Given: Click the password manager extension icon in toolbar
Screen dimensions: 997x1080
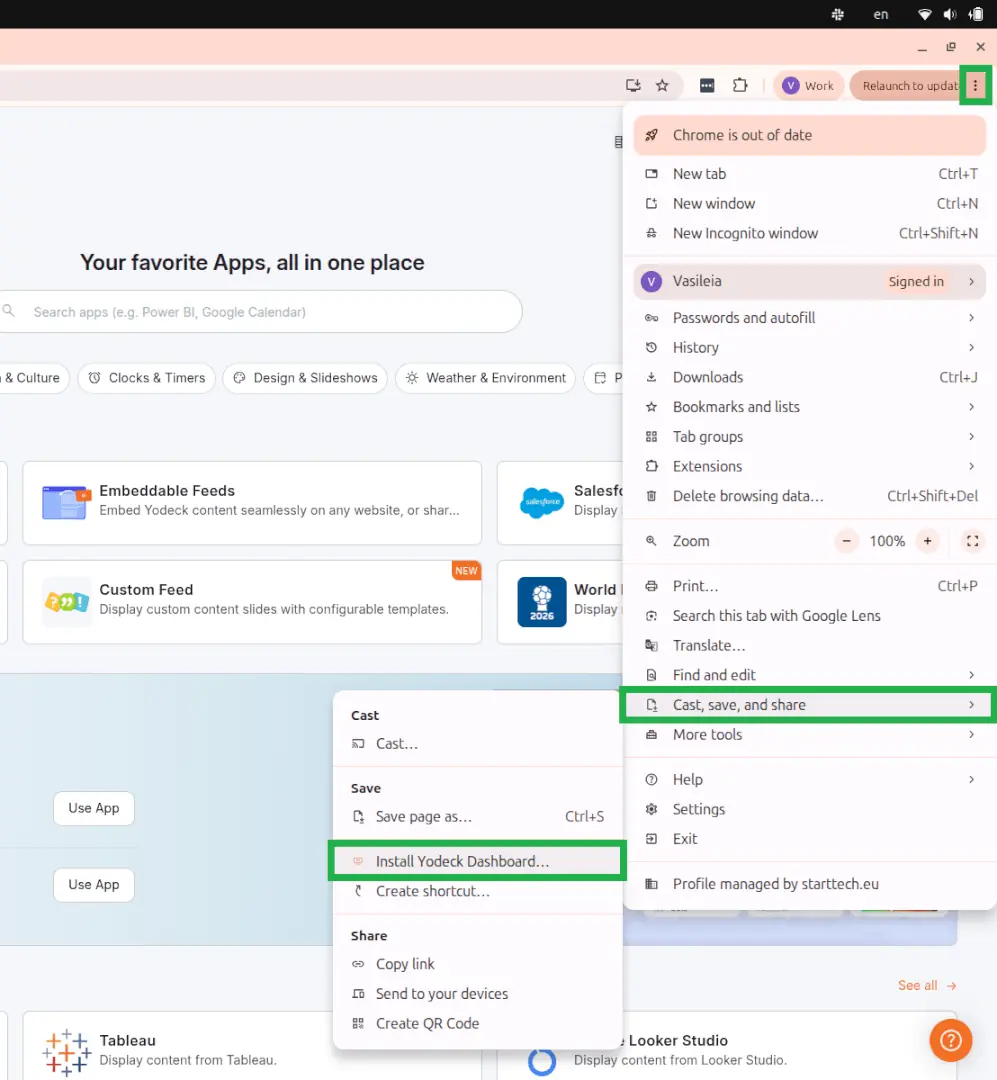Looking at the screenshot, I should [x=707, y=85].
